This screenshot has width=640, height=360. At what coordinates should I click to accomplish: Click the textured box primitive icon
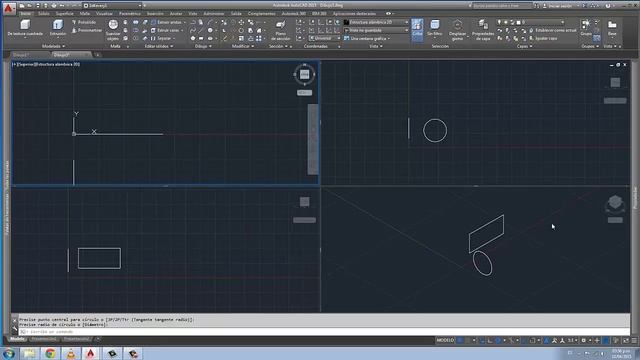click(25, 24)
